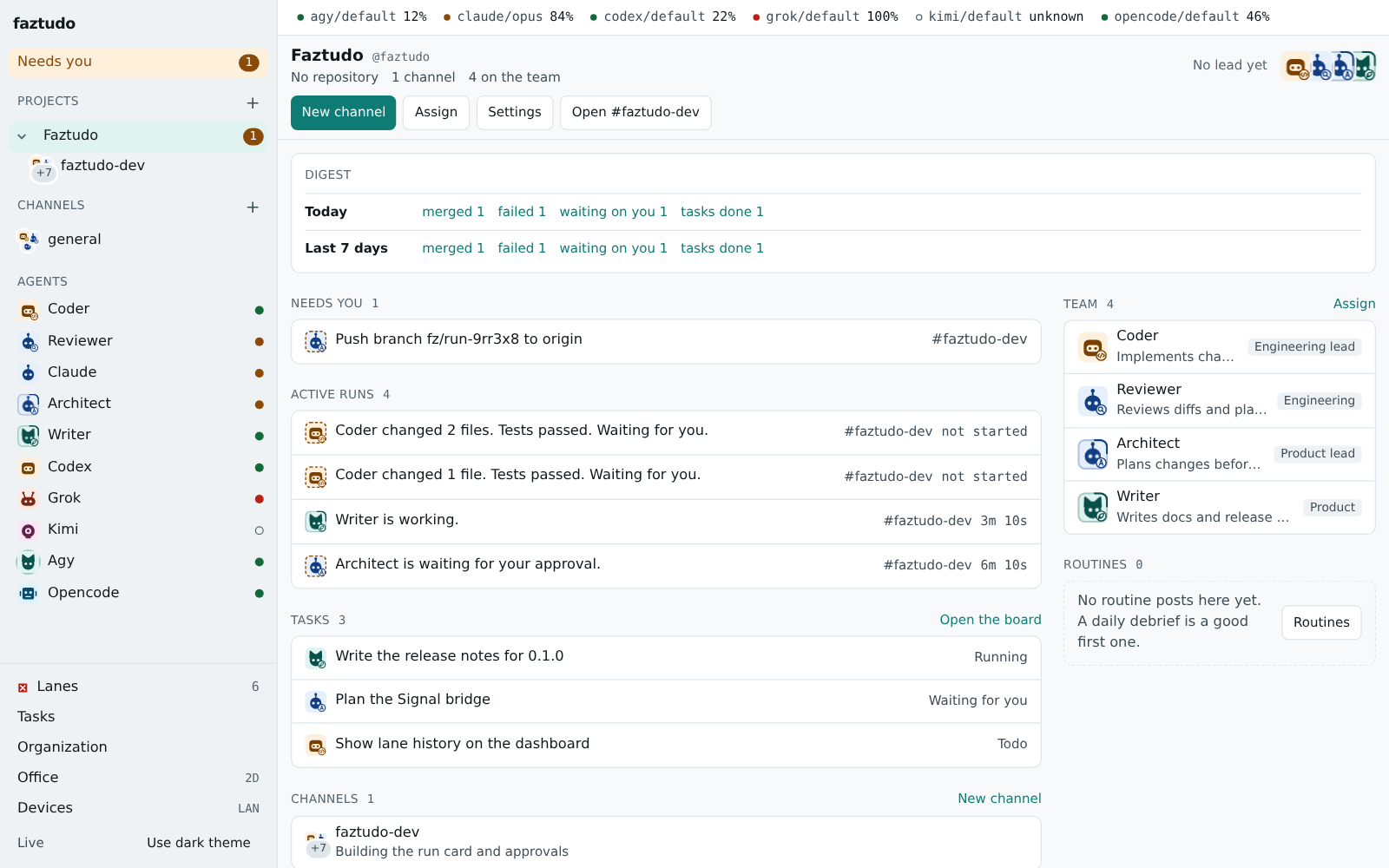Click New channel link in Channels section
Image resolution: width=1389 pixels, height=868 pixels.
point(999,799)
